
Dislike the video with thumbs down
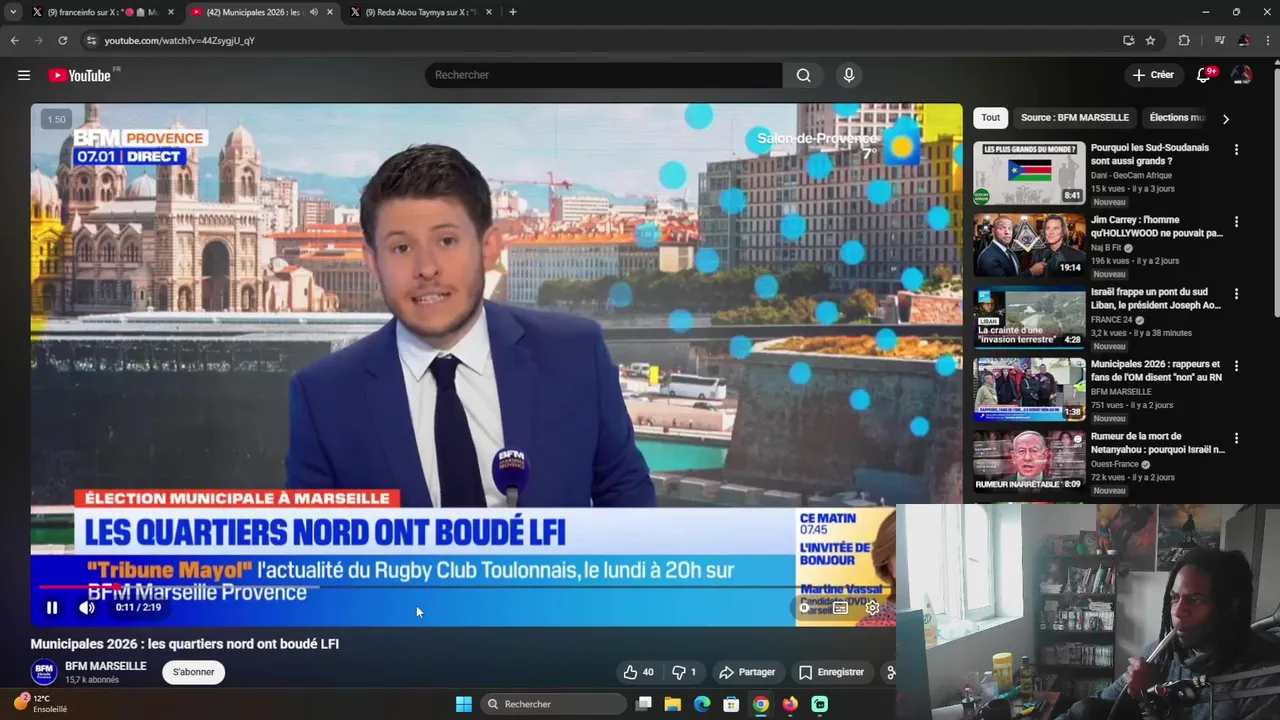click(x=684, y=672)
